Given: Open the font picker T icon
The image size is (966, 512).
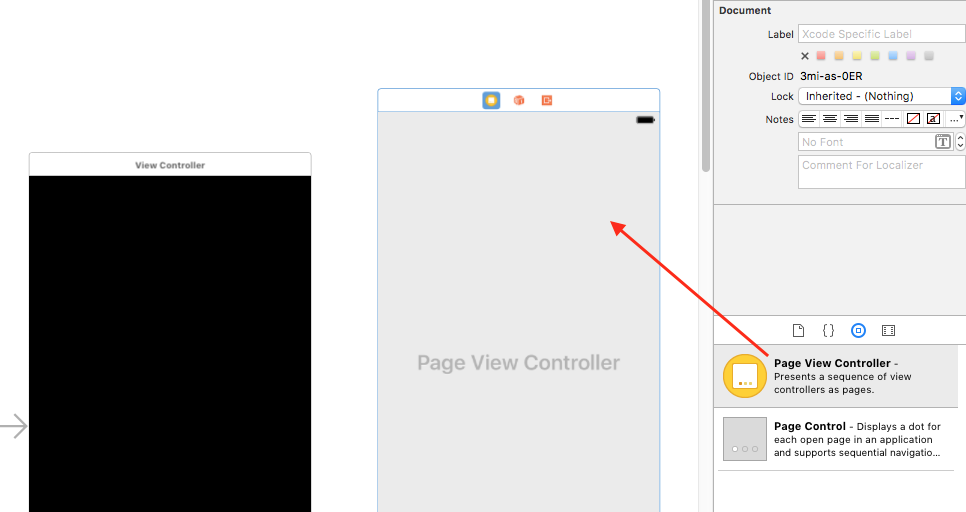Looking at the screenshot, I should point(943,142).
